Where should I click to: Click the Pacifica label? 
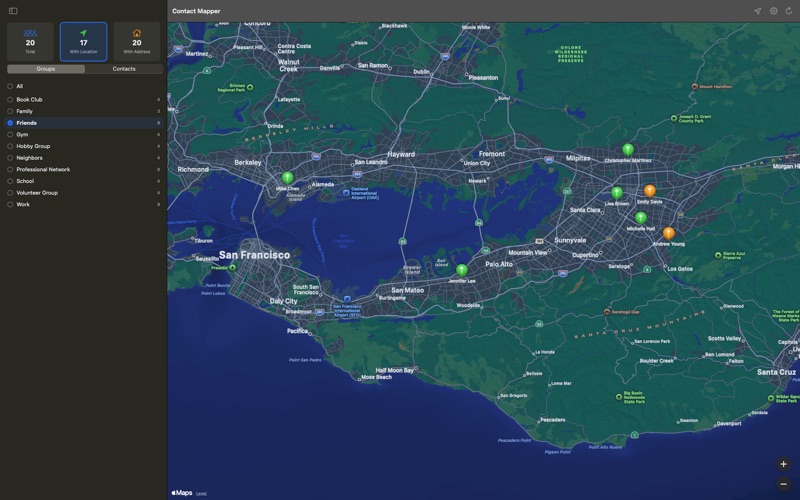(x=297, y=331)
